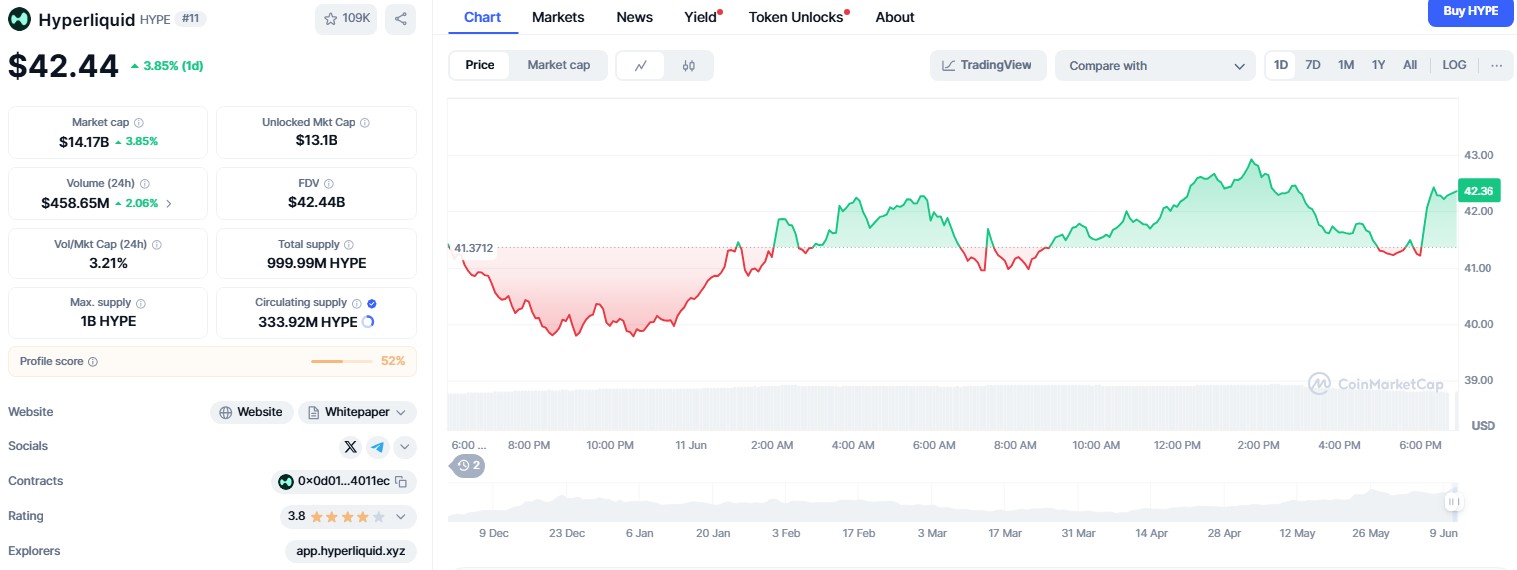Open the chart's more options ellipsis

(x=1496, y=65)
